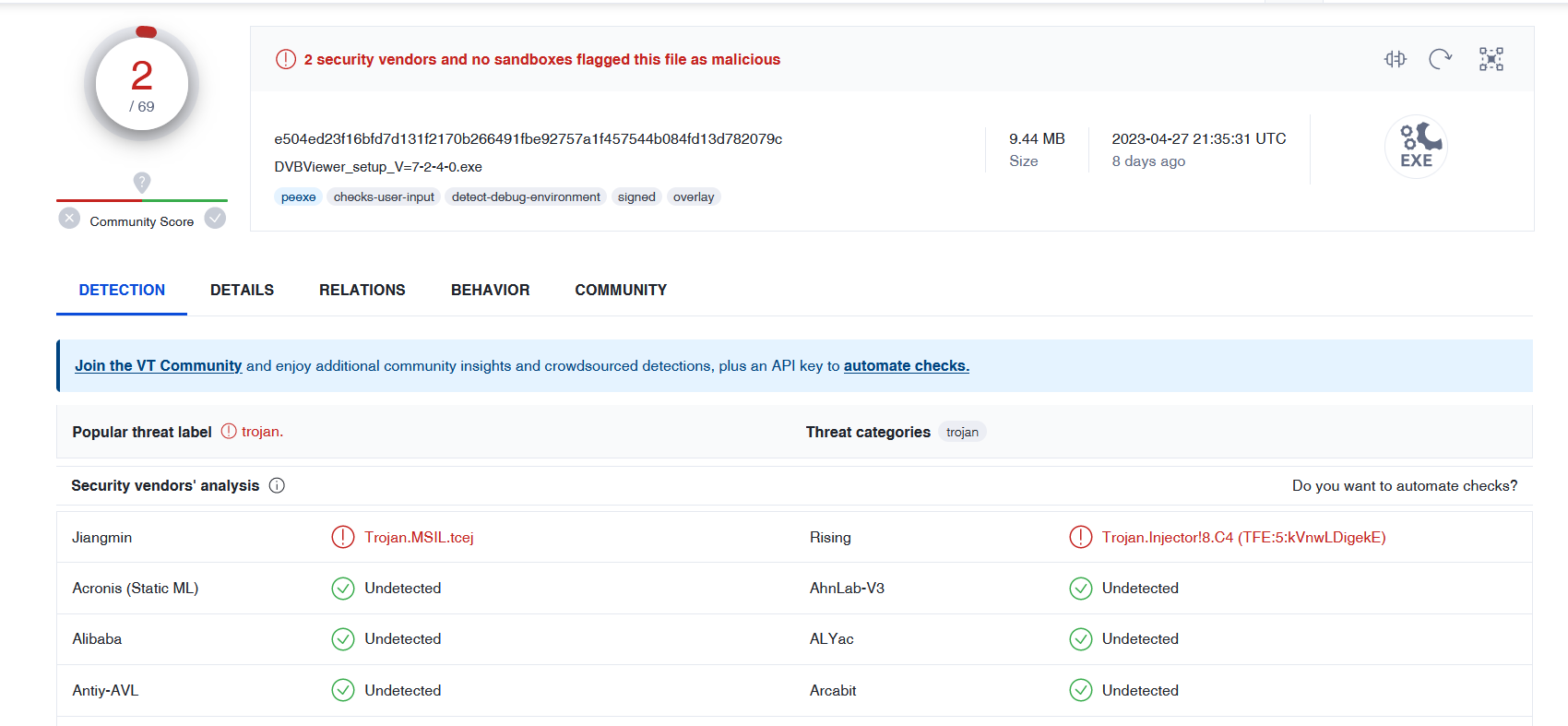The image size is (1568, 726).
Task: Click the 9.44 MB file size value
Action: click(x=1037, y=139)
